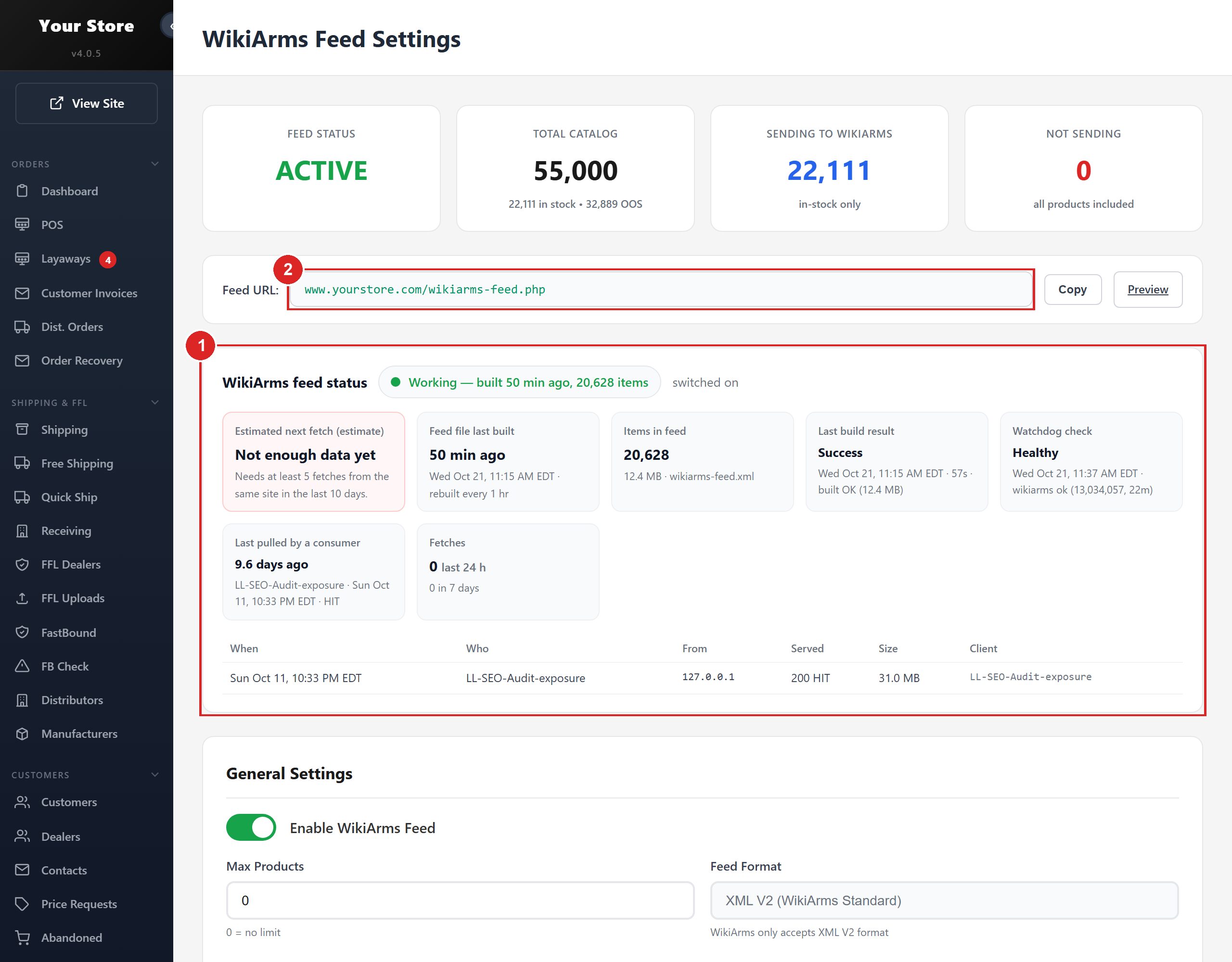Click the 'v4.0.5' version label
The height and width of the screenshot is (962, 1232).
[x=86, y=53]
